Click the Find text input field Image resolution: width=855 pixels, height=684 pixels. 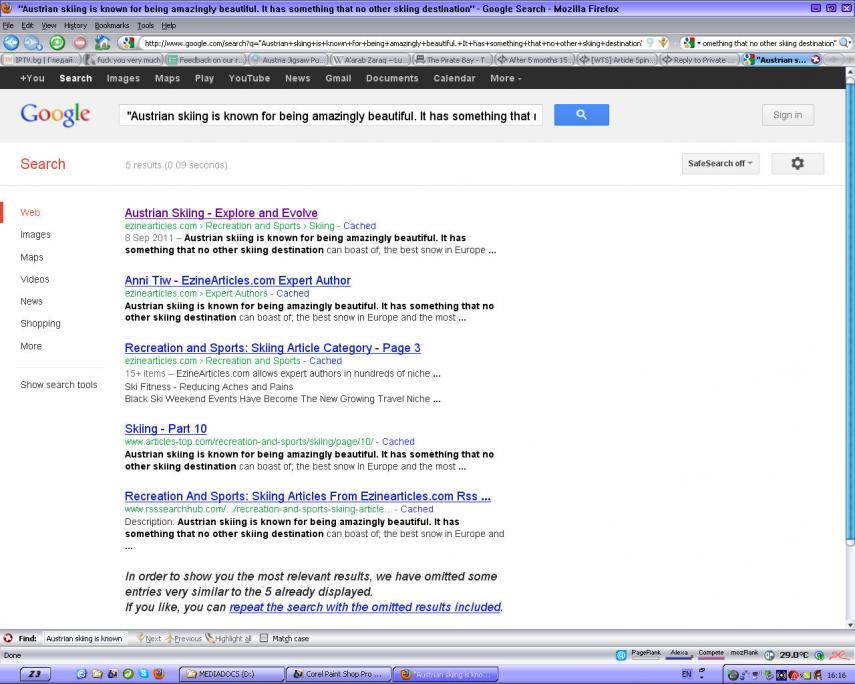point(84,638)
